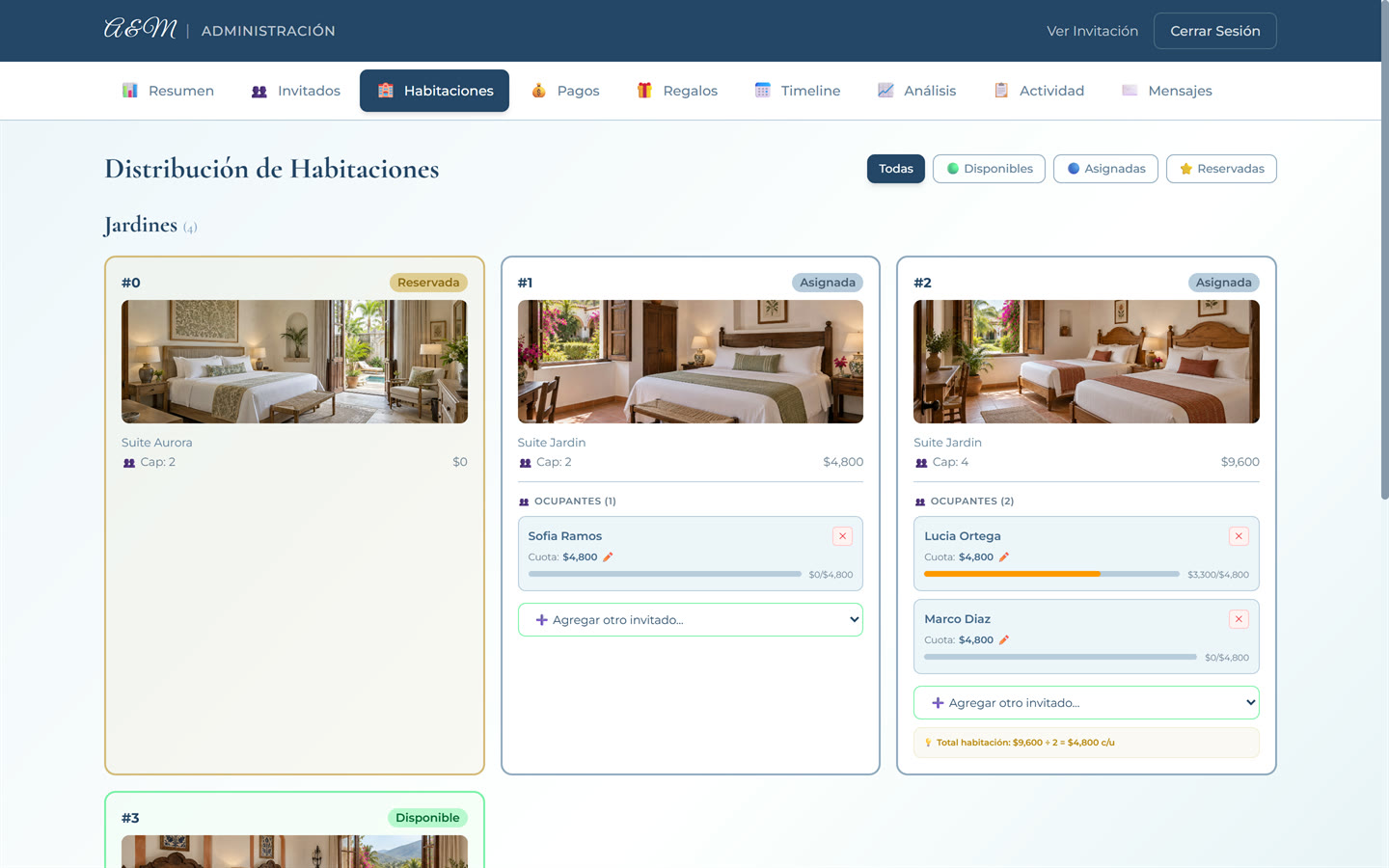Click the Distribución de Habitaciones heading
Screen dimensions: 1389x868
(x=272, y=169)
